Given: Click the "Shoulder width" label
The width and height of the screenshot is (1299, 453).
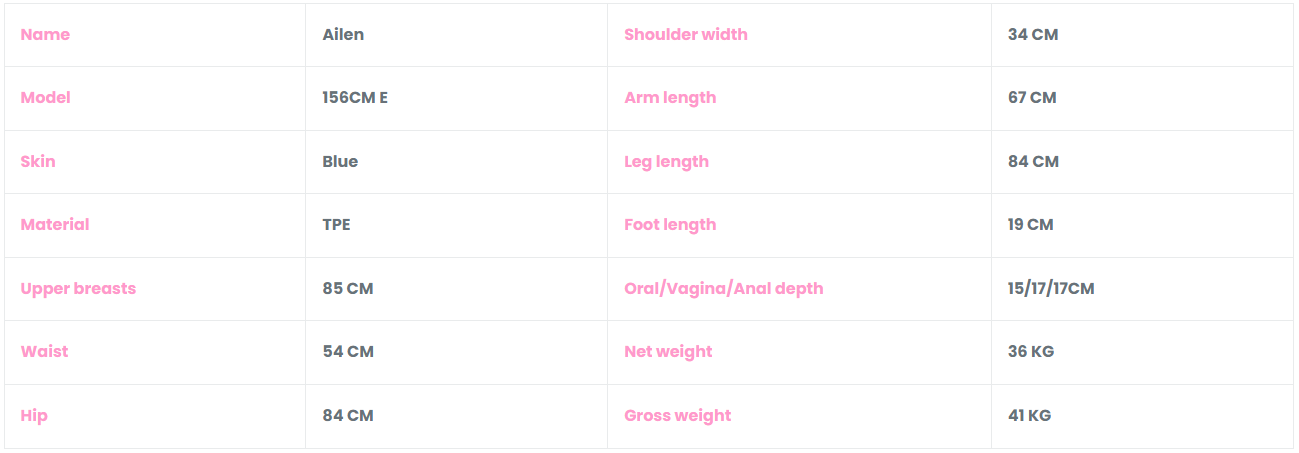Looking at the screenshot, I should tap(686, 35).
